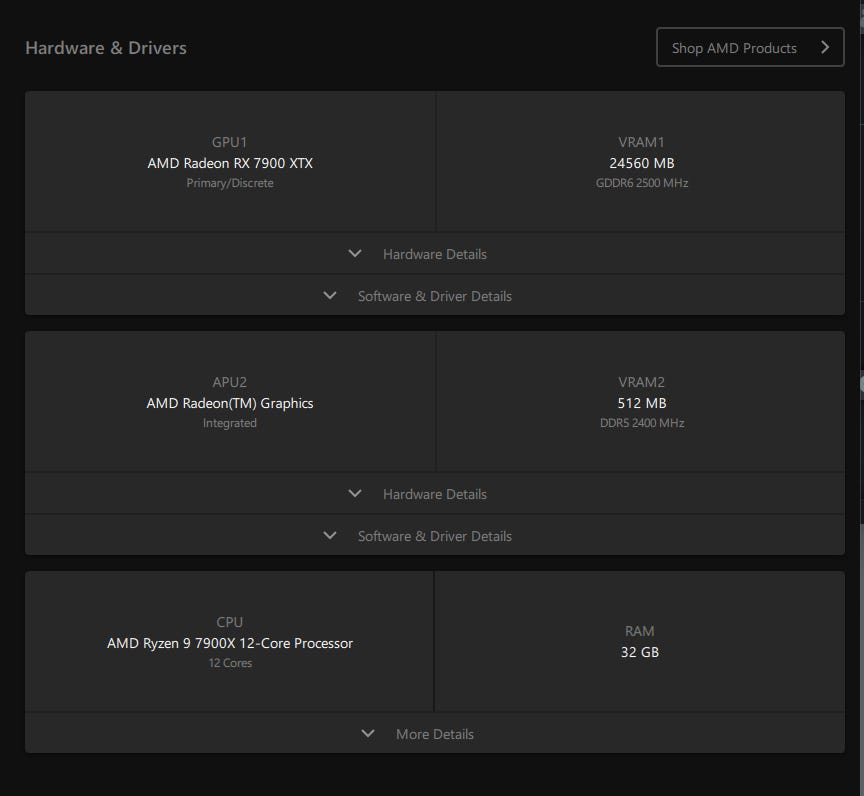Click the DDR5 2400 MHz text
This screenshot has width=864, height=796.
641,423
